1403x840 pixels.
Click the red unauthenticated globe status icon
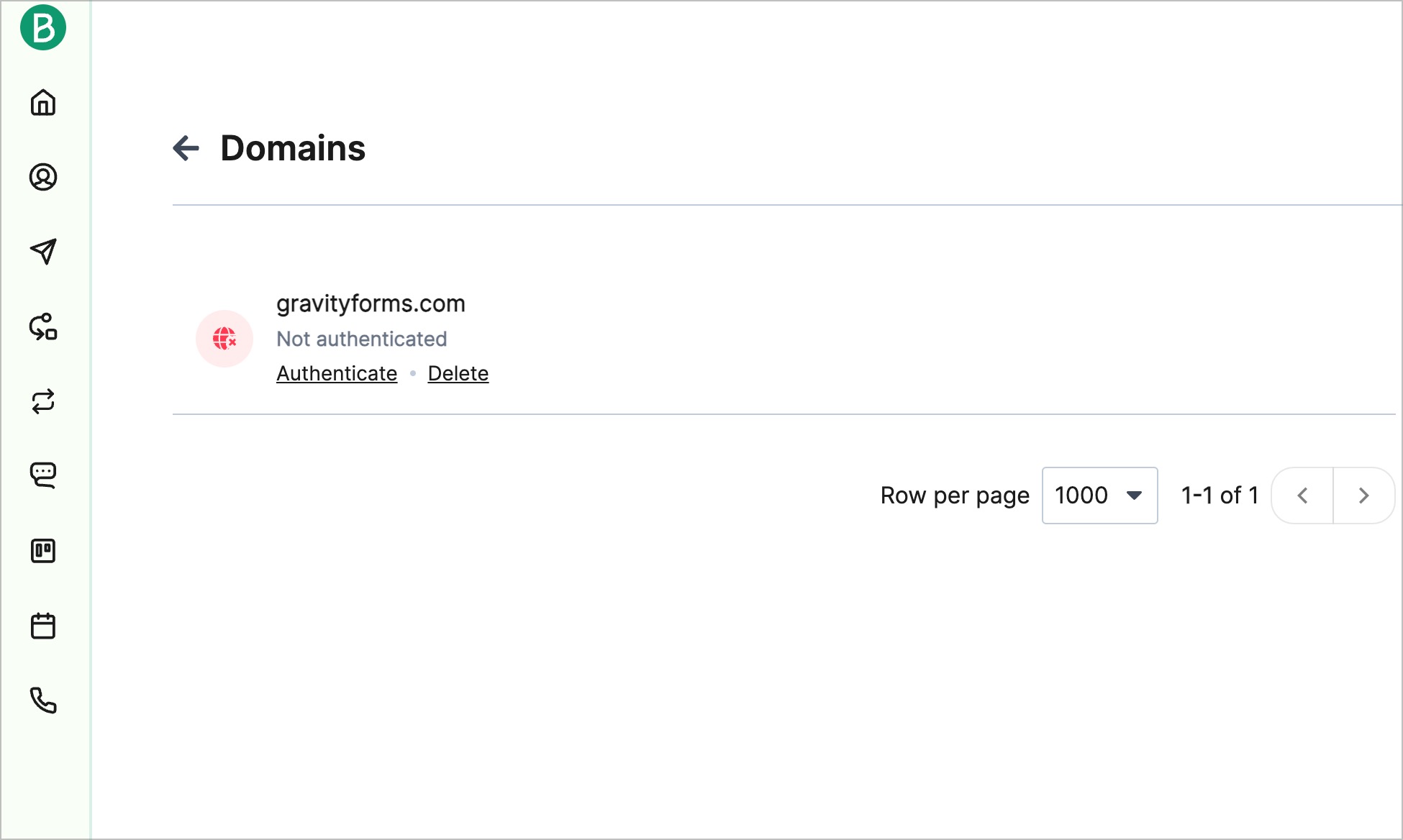click(224, 338)
